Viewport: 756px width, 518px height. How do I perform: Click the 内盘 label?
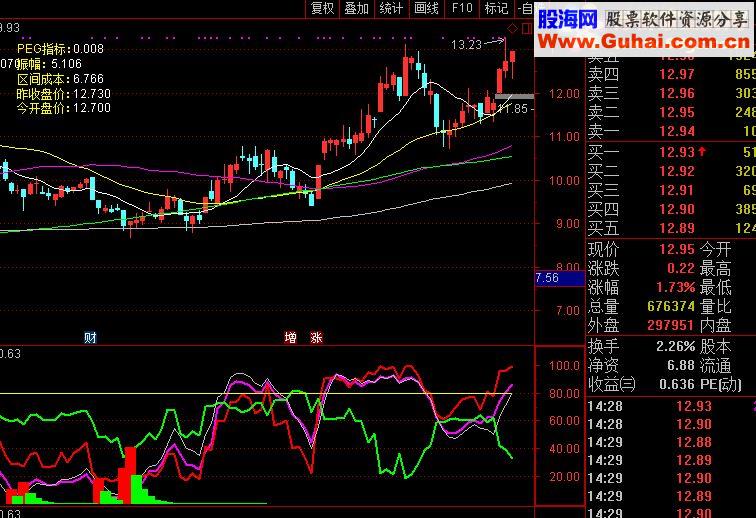coord(716,325)
